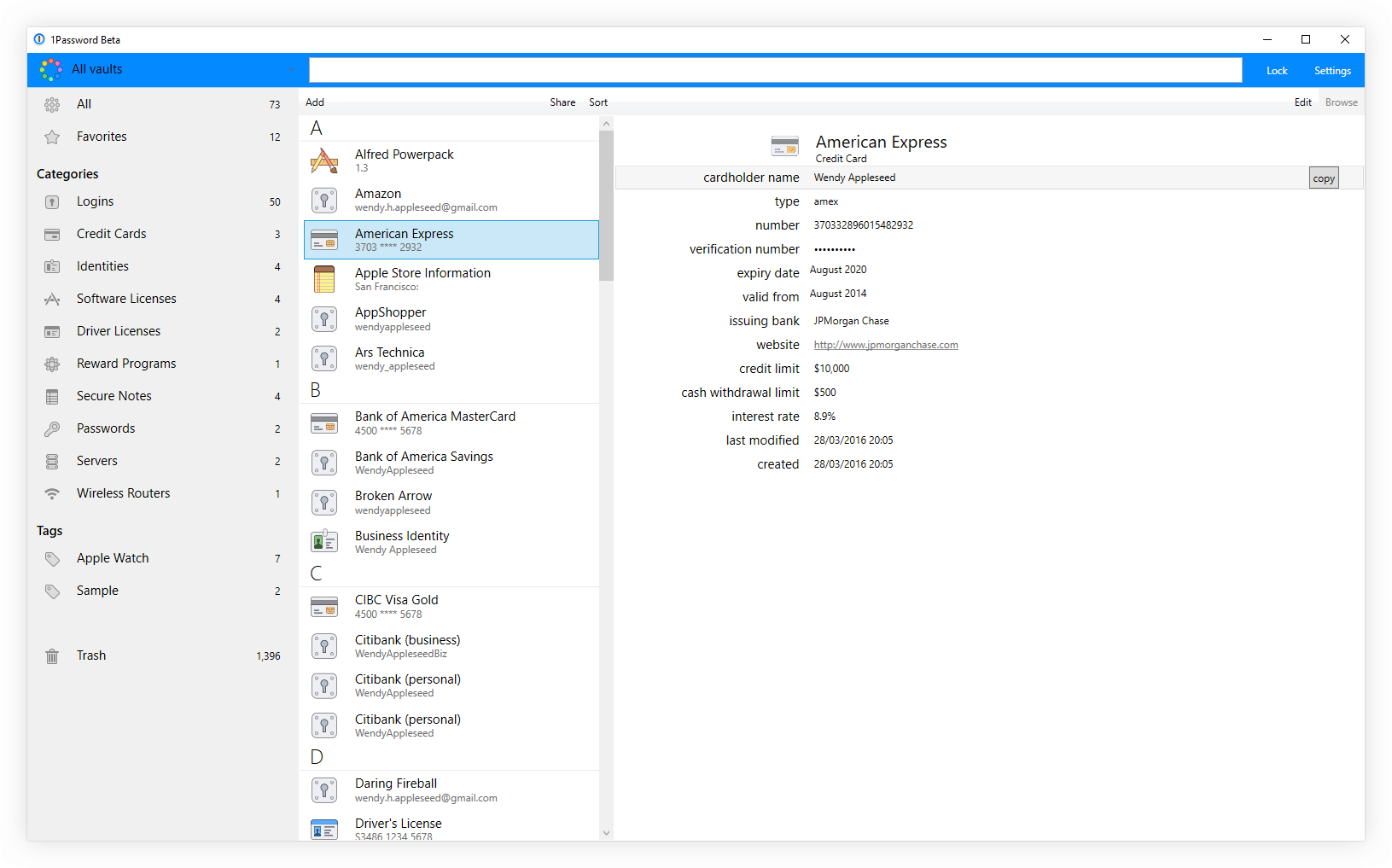Open the Trash folder
The width and height of the screenshot is (1392, 868).
162,656
